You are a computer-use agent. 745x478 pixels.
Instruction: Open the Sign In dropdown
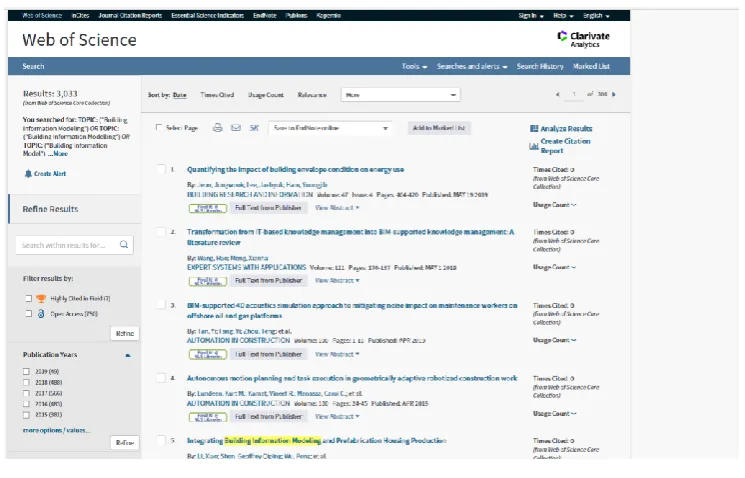[x=531, y=16]
